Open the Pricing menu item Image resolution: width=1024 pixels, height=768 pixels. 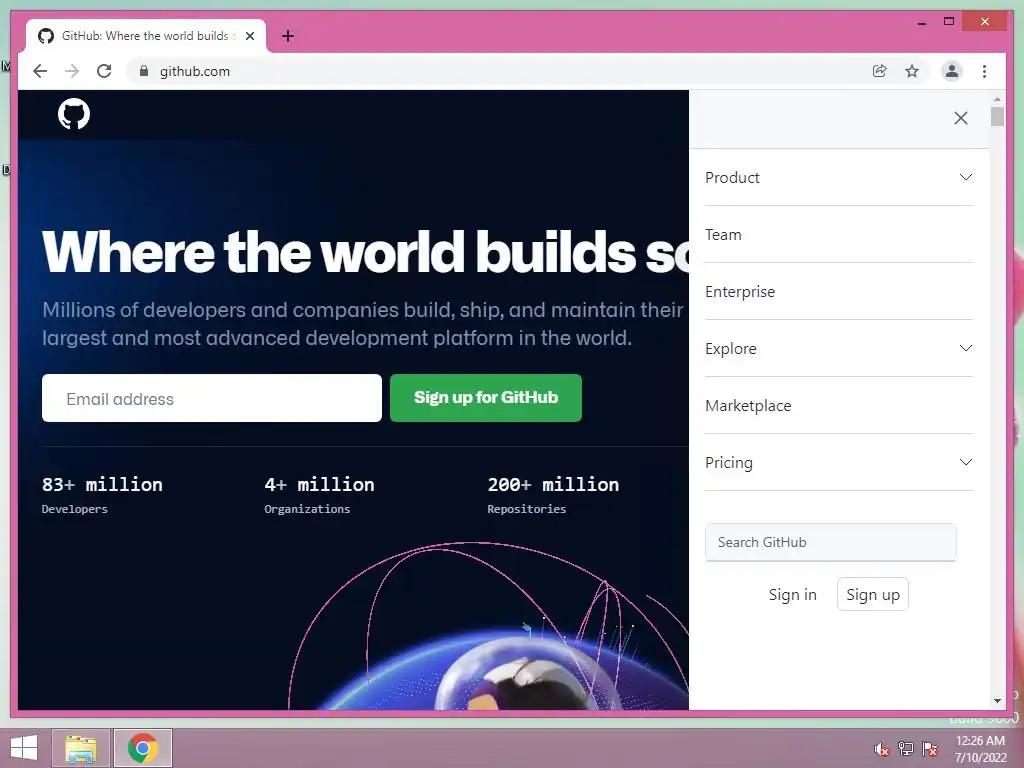(x=839, y=462)
